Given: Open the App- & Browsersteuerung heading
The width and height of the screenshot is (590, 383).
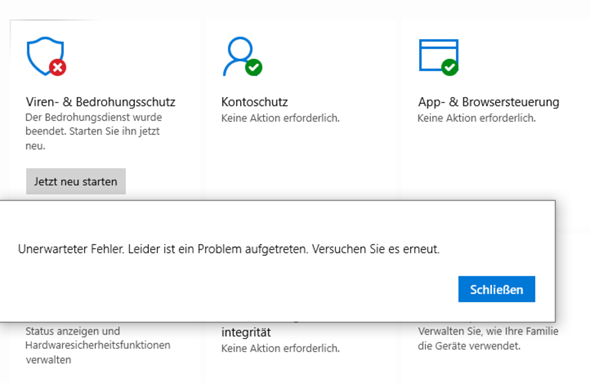Looking at the screenshot, I should coord(488,102).
